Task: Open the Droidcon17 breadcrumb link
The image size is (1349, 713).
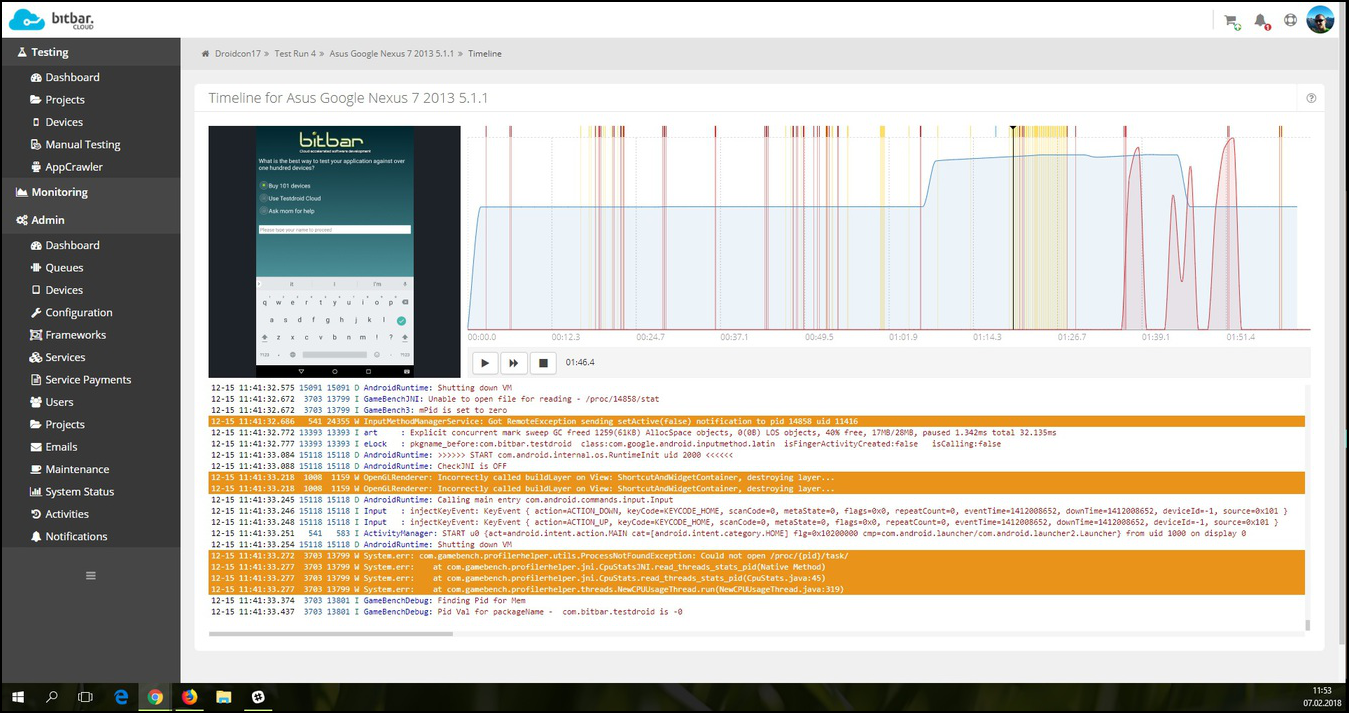Action: pos(236,53)
